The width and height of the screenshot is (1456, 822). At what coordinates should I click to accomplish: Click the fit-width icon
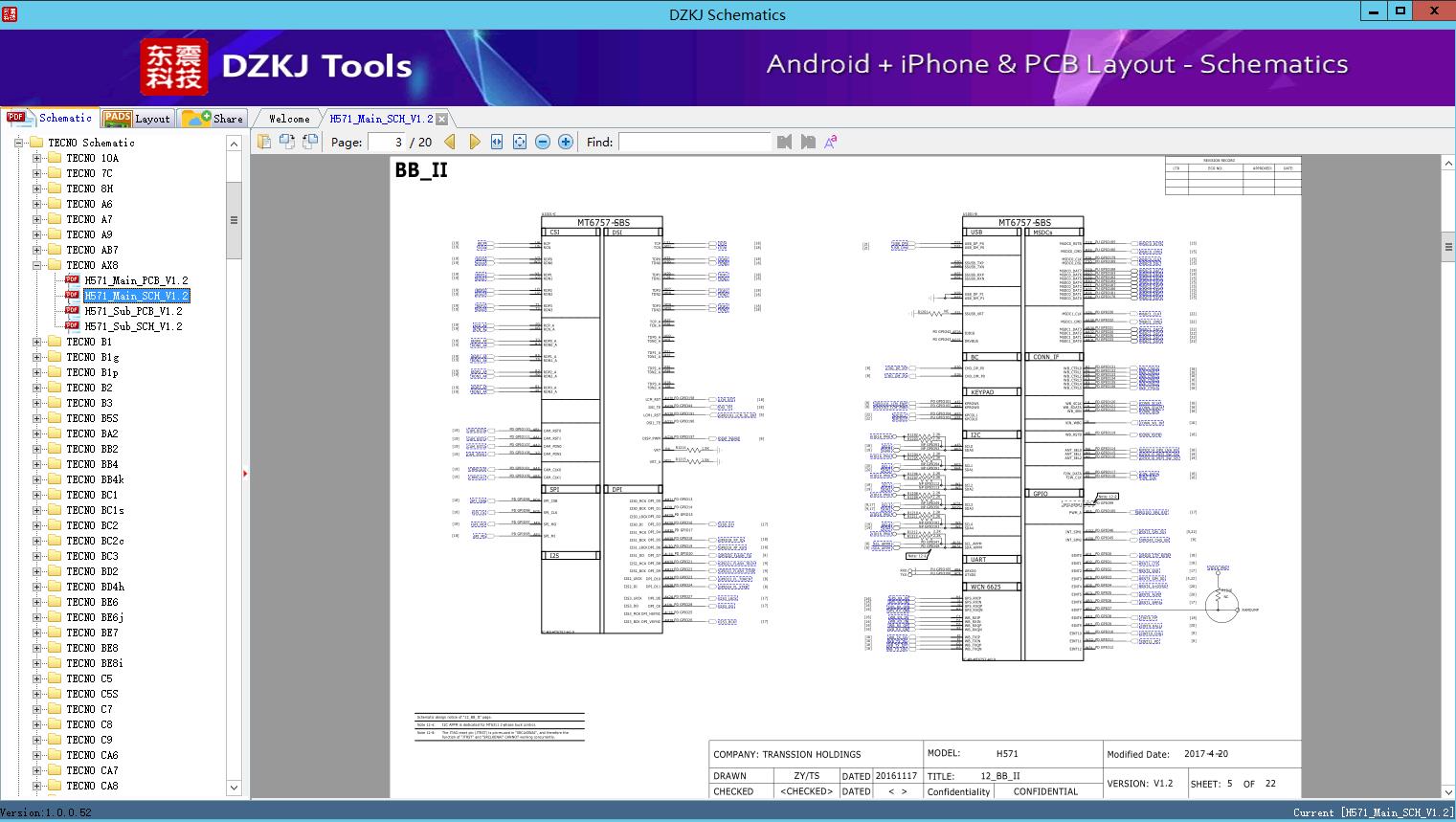click(497, 142)
